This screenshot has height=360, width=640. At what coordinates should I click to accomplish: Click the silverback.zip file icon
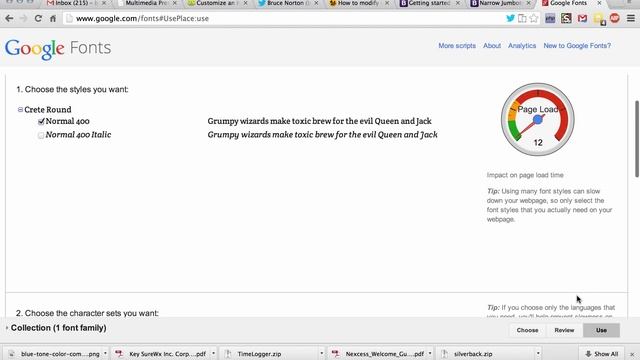click(x=444, y=354)
